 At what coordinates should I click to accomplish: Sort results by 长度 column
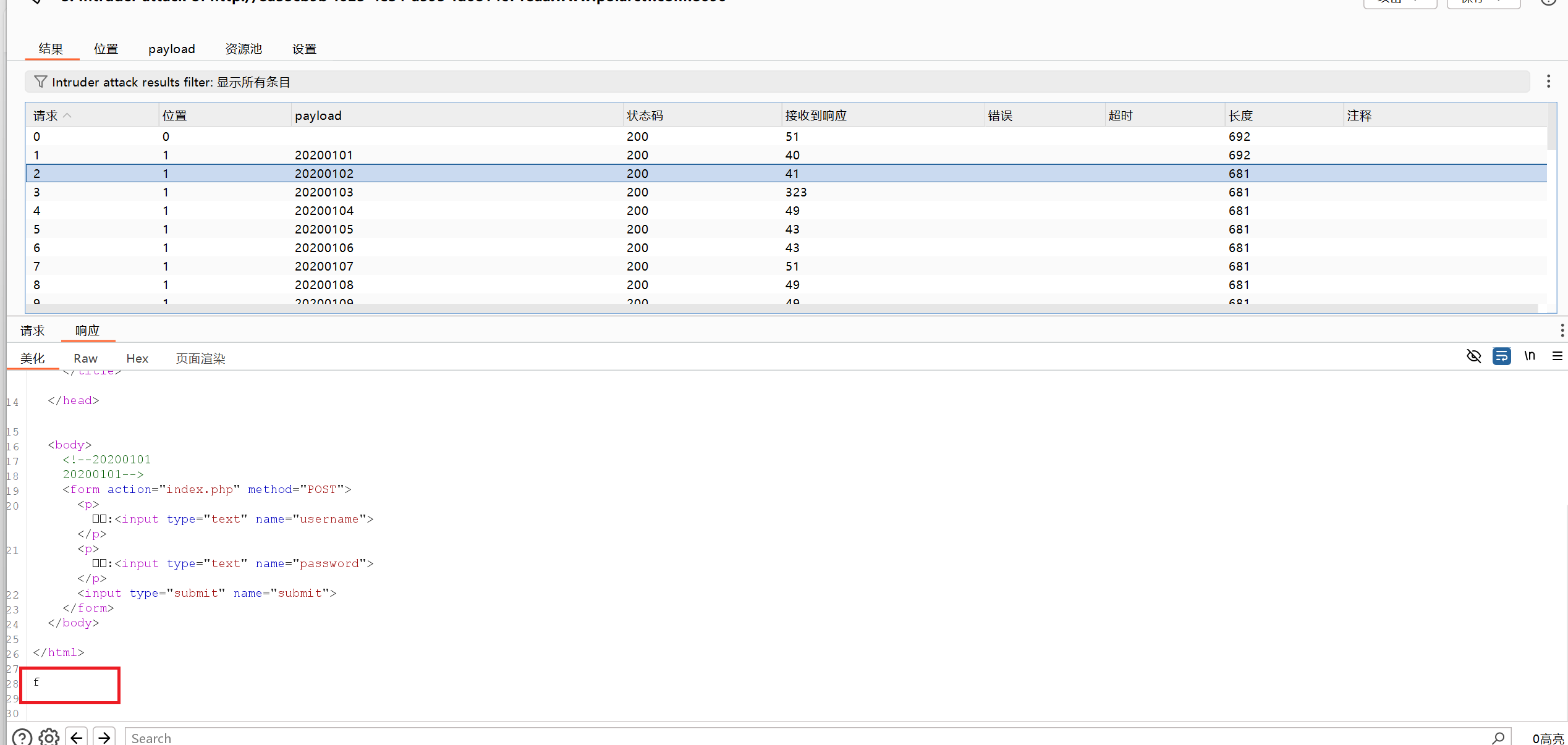tap(1240, 116)
